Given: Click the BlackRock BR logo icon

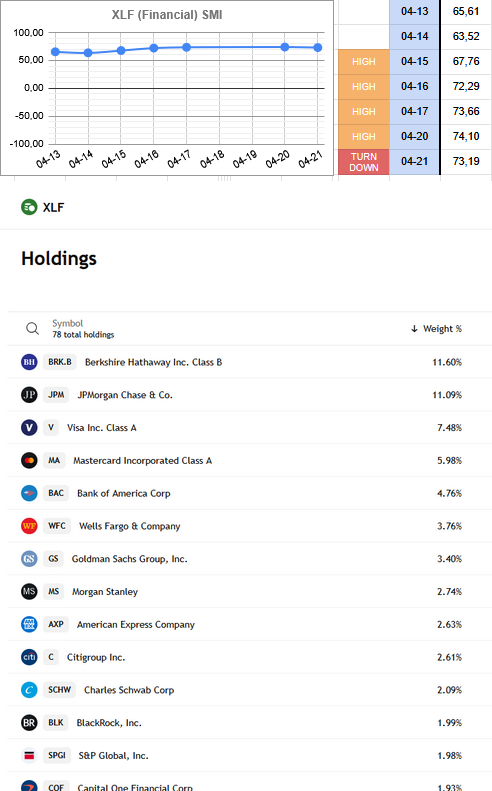Looking at the screenshot, I should pyautogui.click(x=29, y=722).
